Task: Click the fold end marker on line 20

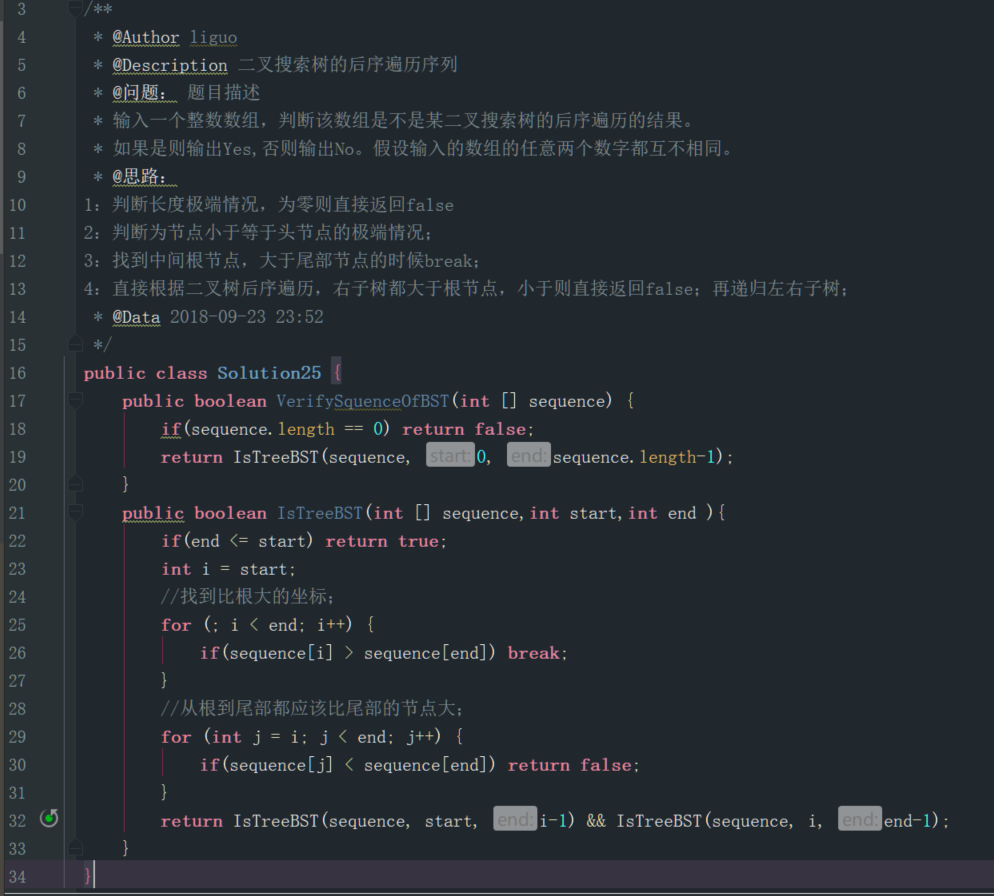Action: point(75,484)
